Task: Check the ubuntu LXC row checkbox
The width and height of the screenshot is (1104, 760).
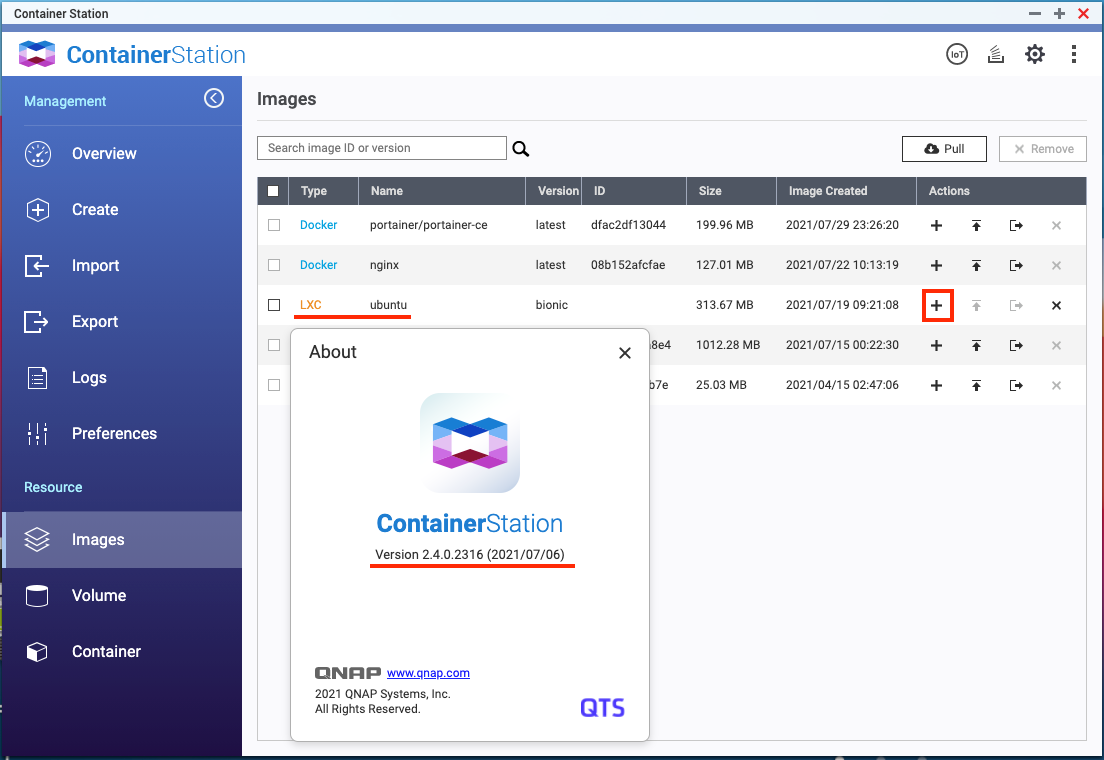Action: pyautogui.click(x=274, y=305)
